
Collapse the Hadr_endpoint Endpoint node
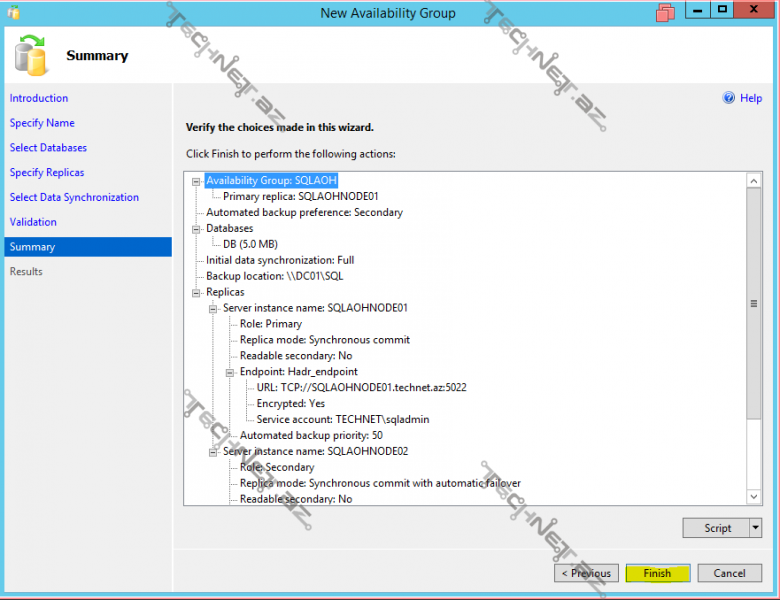point(231,372)
